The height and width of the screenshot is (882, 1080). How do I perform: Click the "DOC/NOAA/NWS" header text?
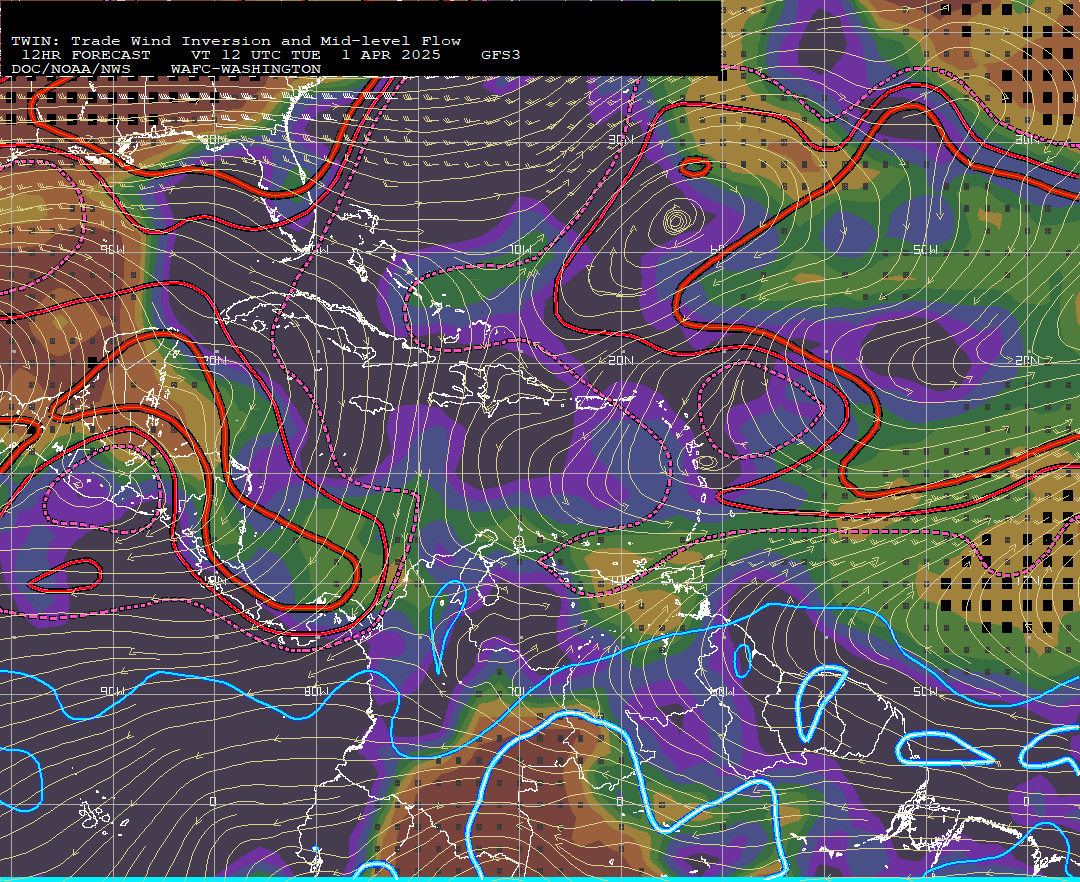click(x=71, y=70)
